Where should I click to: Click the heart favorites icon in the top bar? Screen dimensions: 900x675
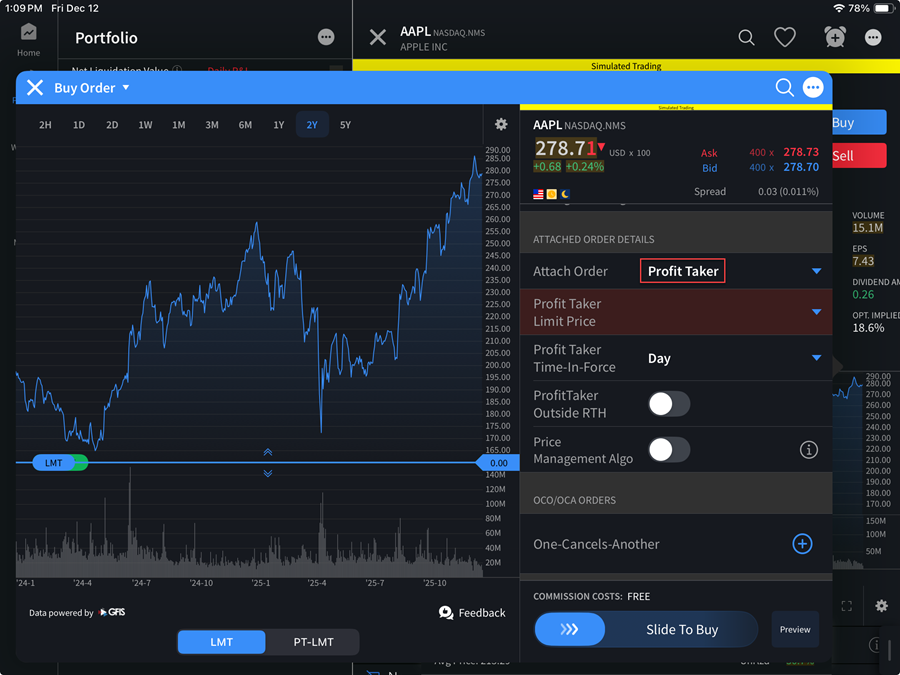click(x=785, y=37)
